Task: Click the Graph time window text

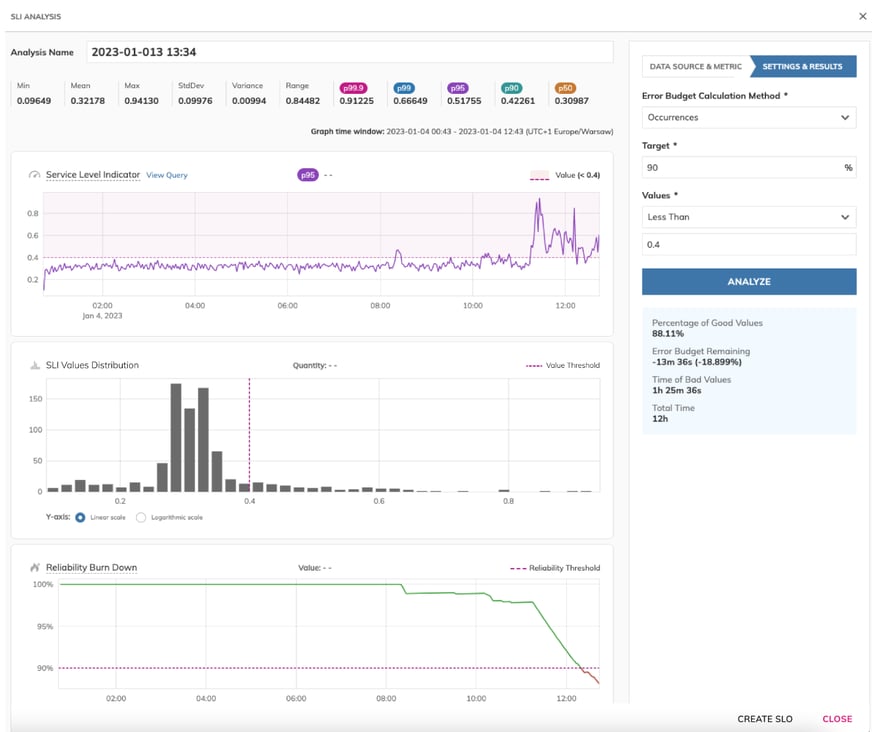Action: coord(462,132)
